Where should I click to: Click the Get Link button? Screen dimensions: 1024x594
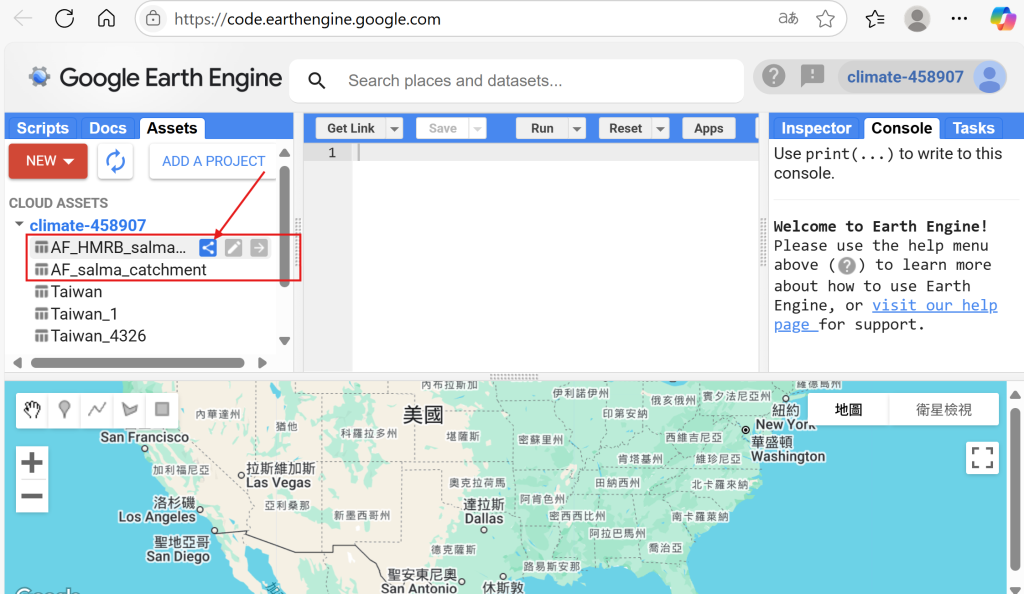click(351, 129)
